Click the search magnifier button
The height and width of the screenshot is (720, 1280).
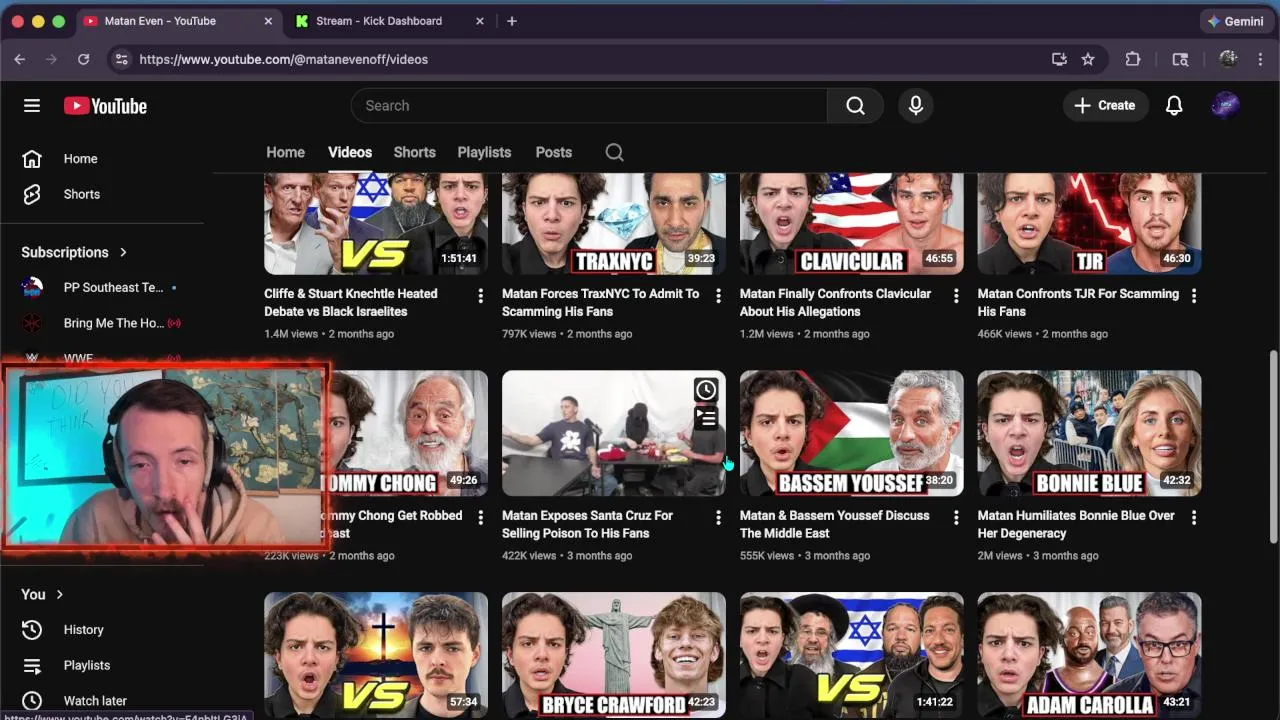[855, 106]
